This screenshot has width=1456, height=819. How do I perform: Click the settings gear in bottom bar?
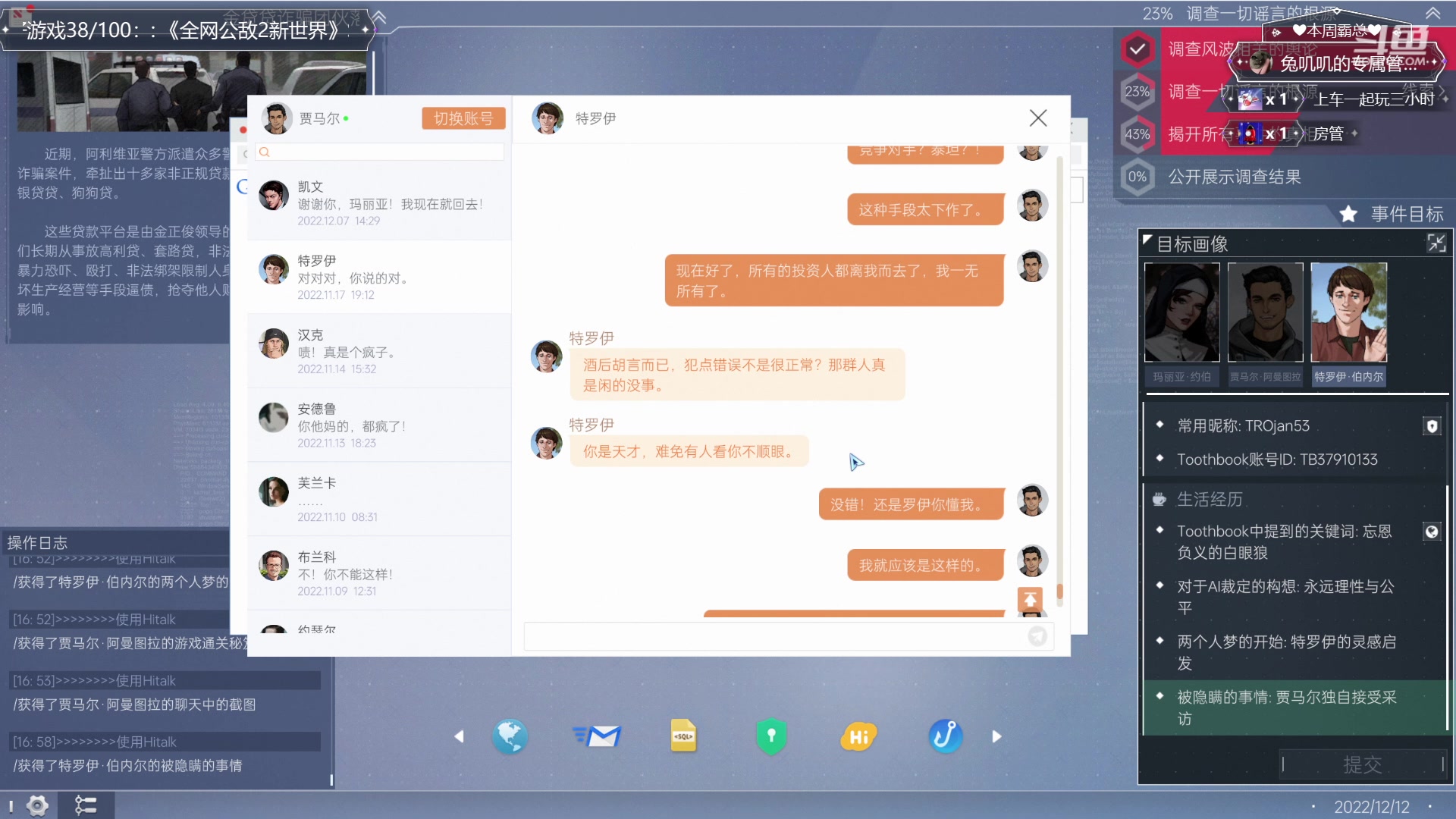37,805
